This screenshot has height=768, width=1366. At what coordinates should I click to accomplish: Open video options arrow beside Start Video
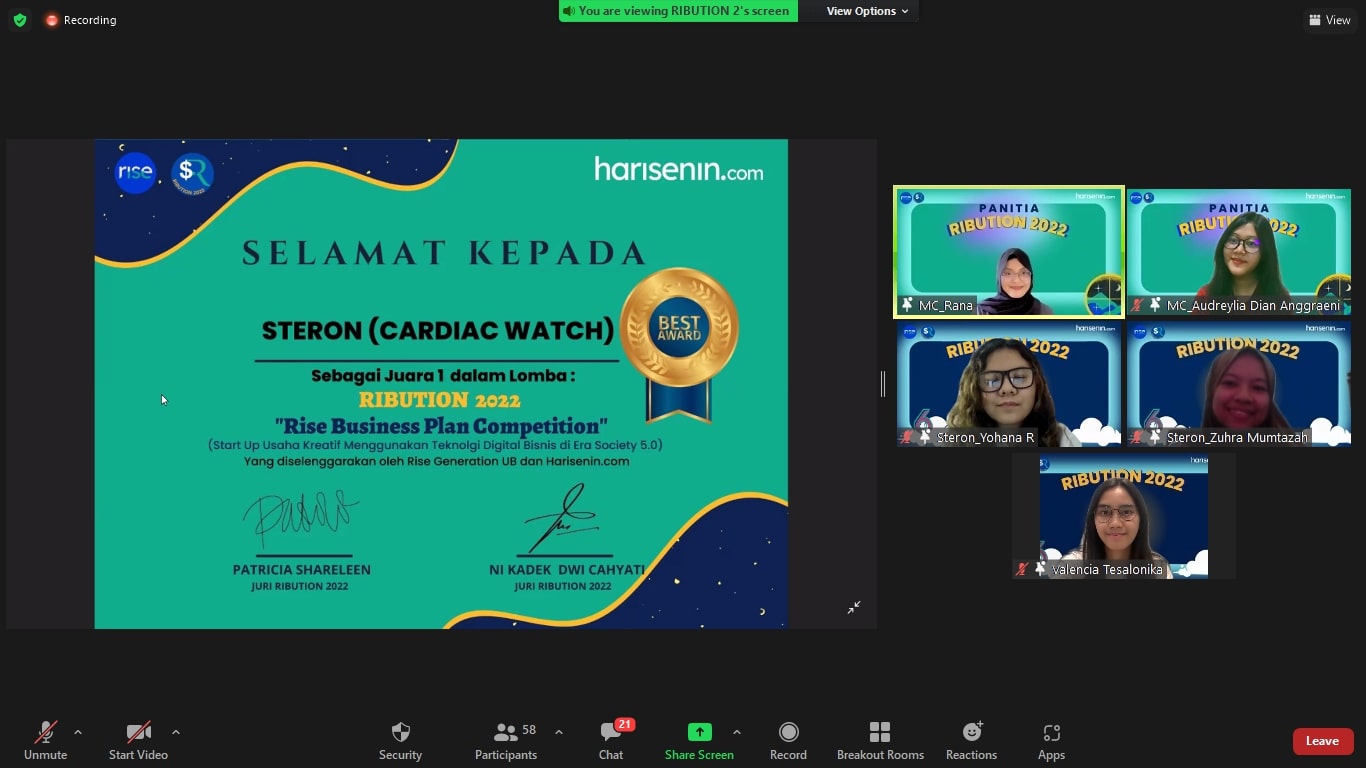(x=176, y=732)
